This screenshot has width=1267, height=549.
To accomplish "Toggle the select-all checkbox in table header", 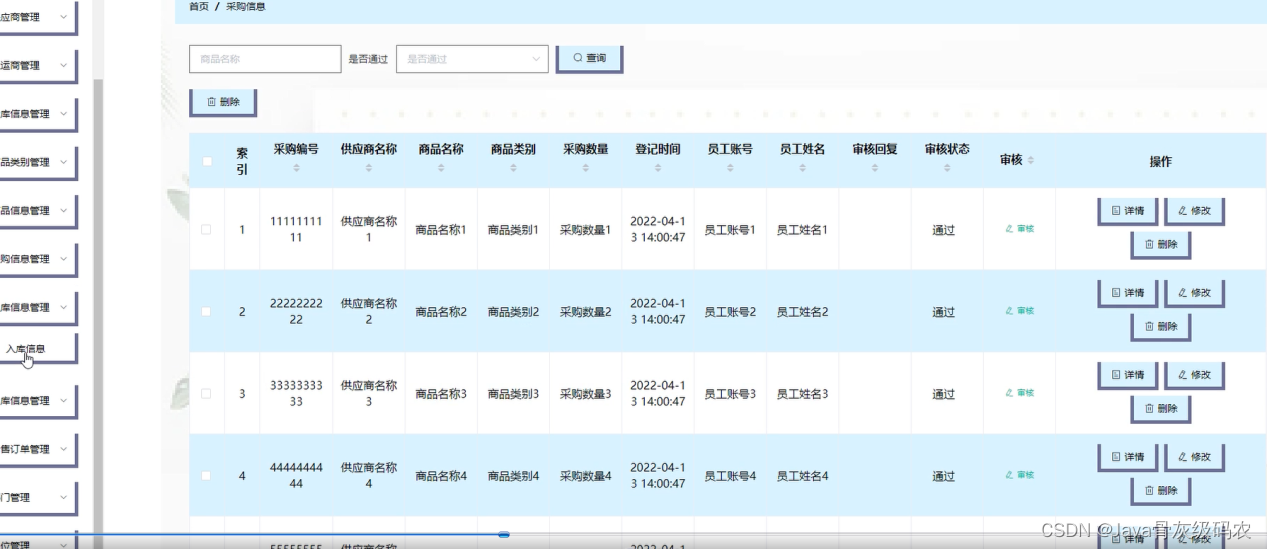I will point(207,161).
